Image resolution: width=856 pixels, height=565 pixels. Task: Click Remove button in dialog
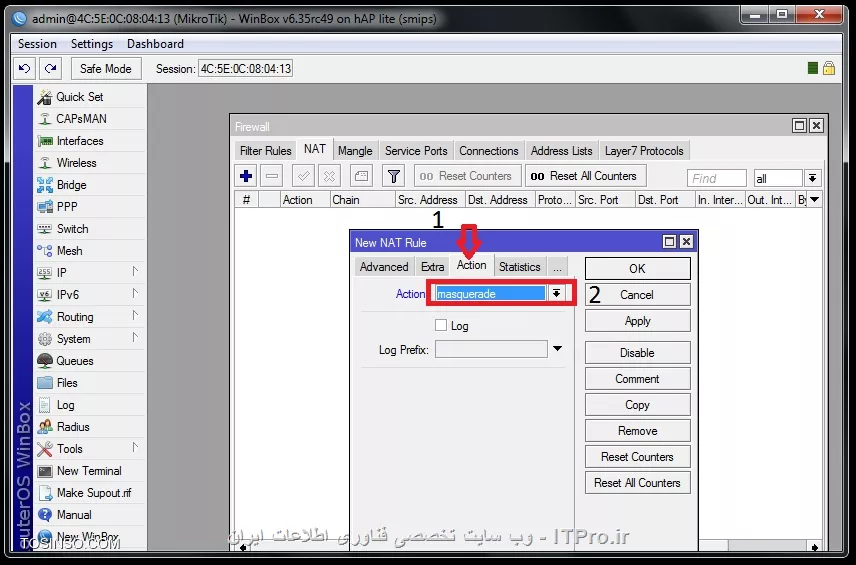coord(638,431)
